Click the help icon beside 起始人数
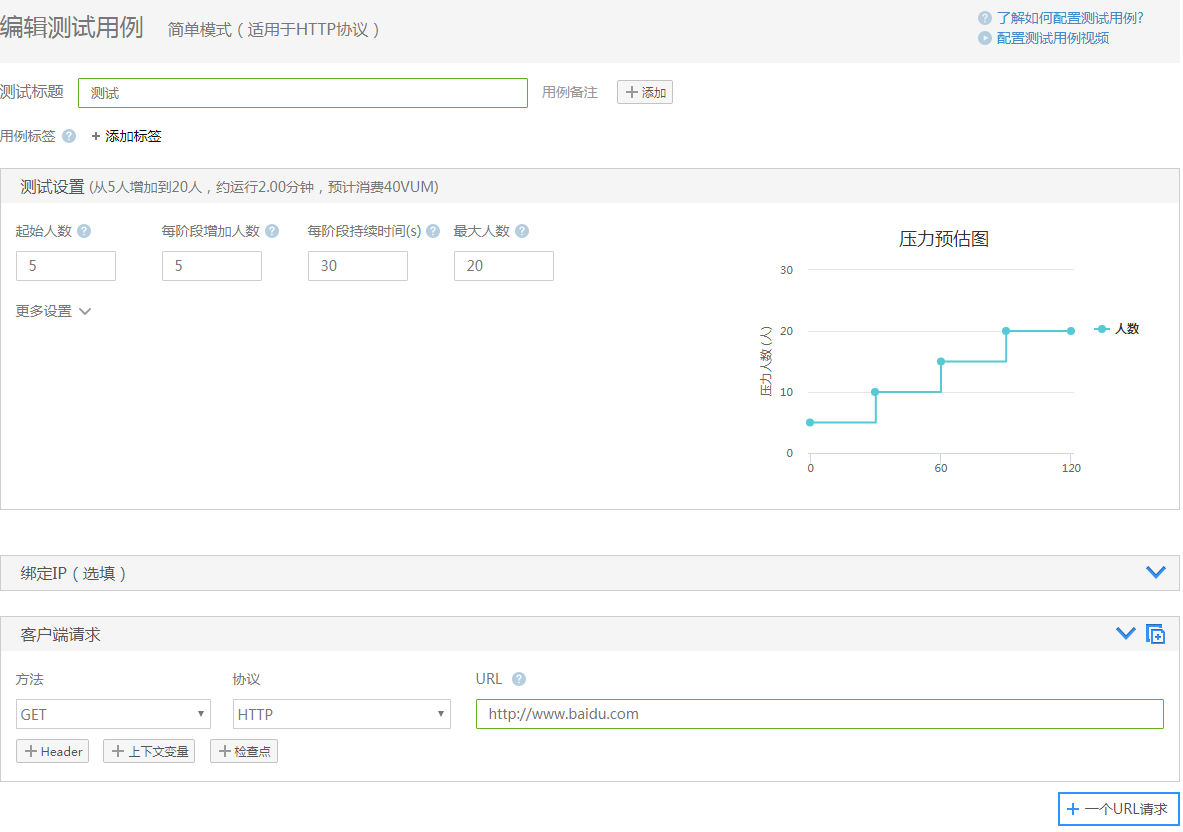The image size is (1183, 832). coord(84,231)
